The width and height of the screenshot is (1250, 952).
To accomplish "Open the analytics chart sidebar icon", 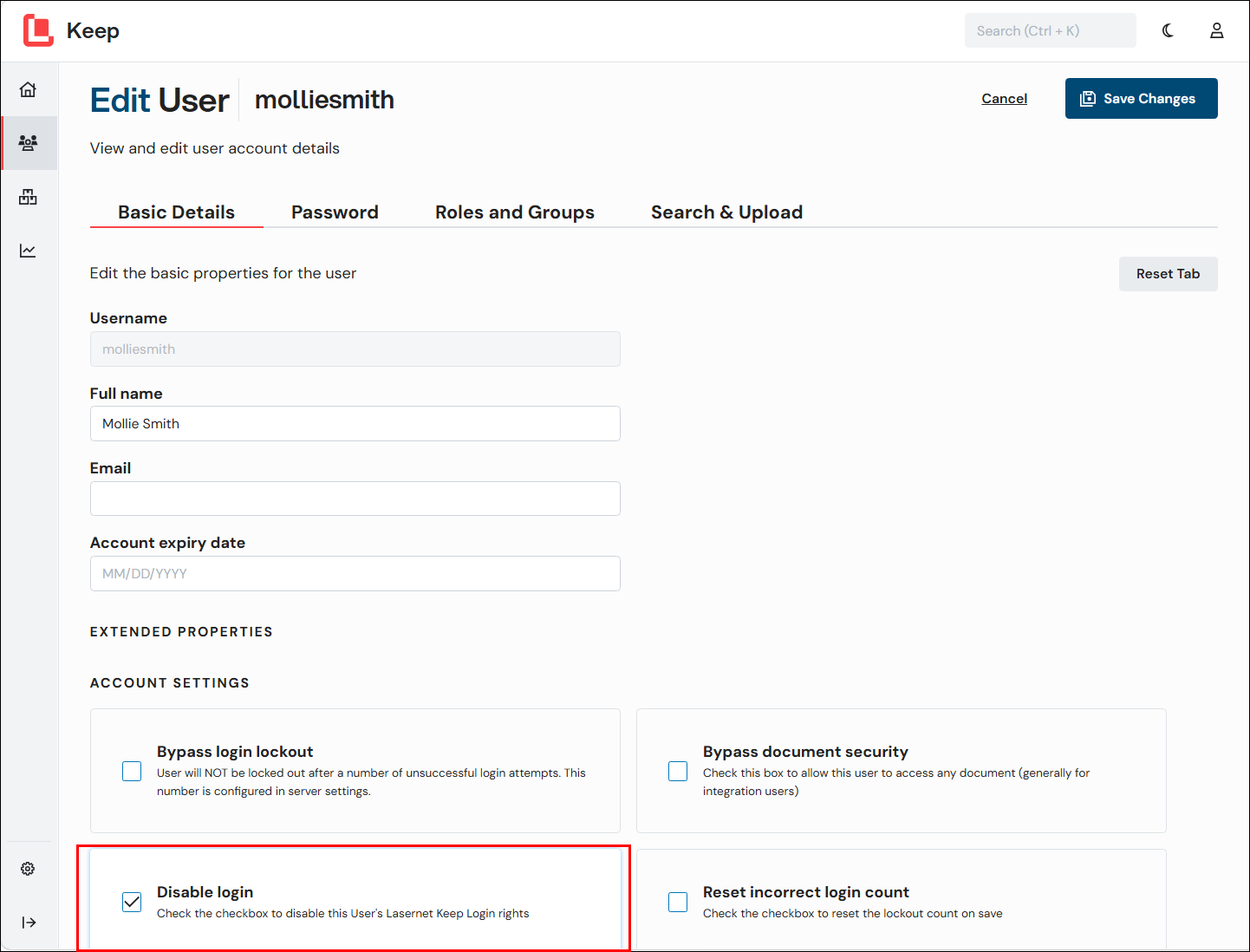I will [x=29, y=251].
